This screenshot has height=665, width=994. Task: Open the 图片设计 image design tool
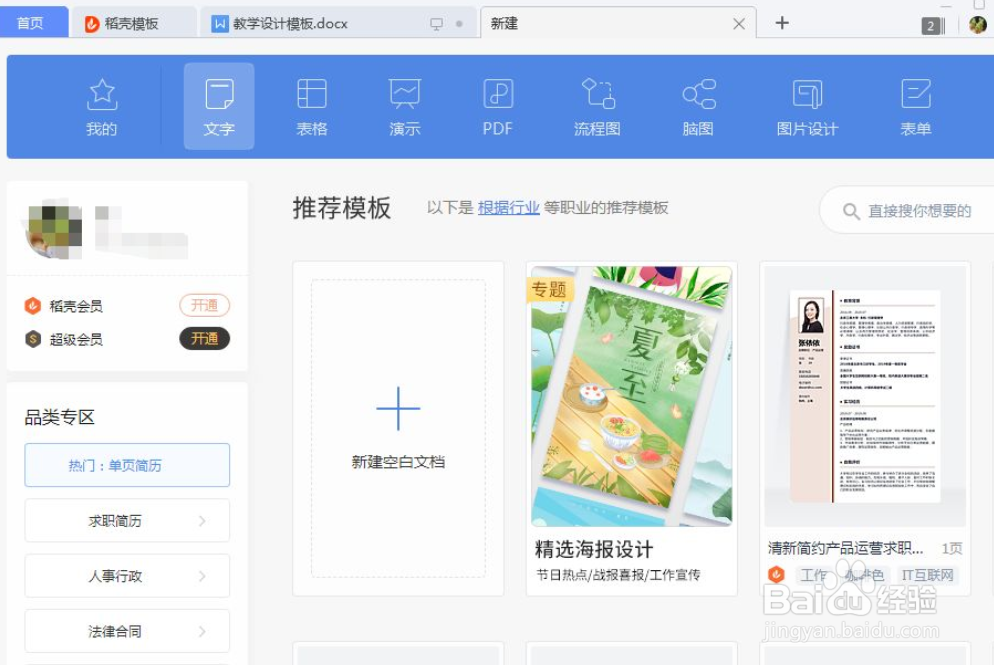pos(806,105)
